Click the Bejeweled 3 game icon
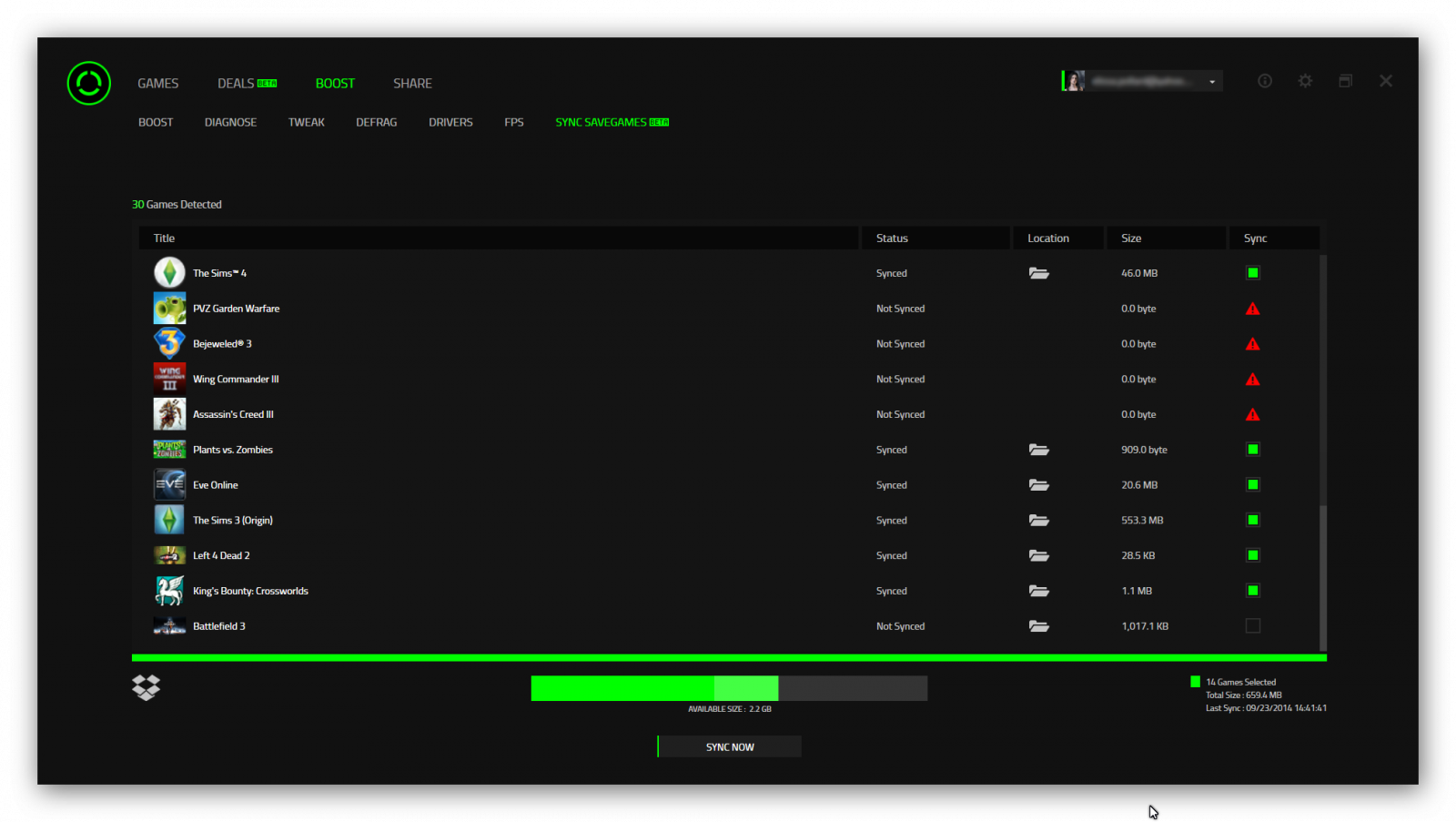This screenshot has height=822, width=1456. 169,344
